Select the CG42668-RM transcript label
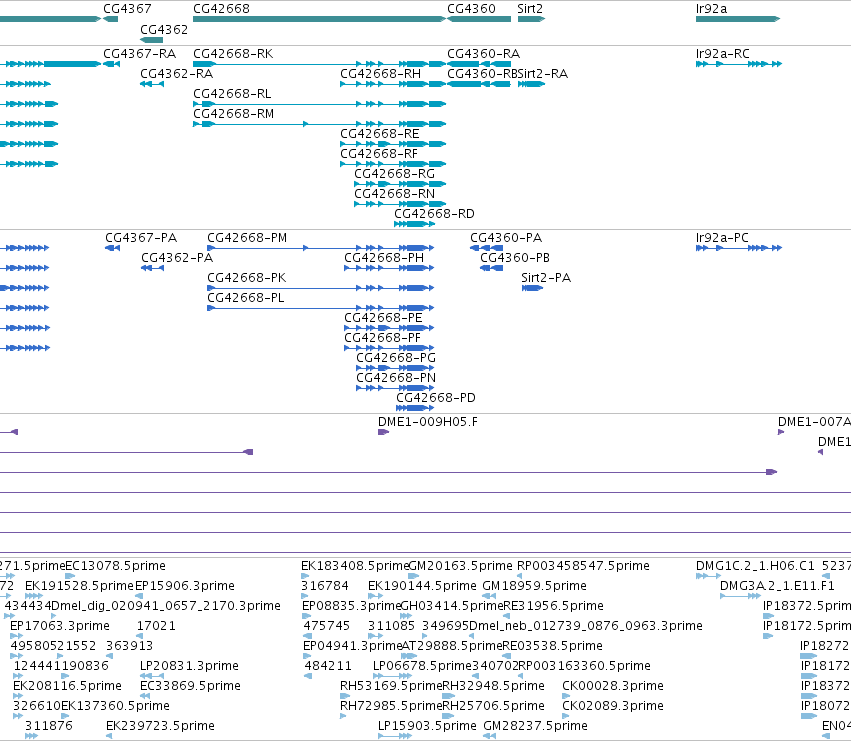This screenshot has height=741, width=851. 234,114
